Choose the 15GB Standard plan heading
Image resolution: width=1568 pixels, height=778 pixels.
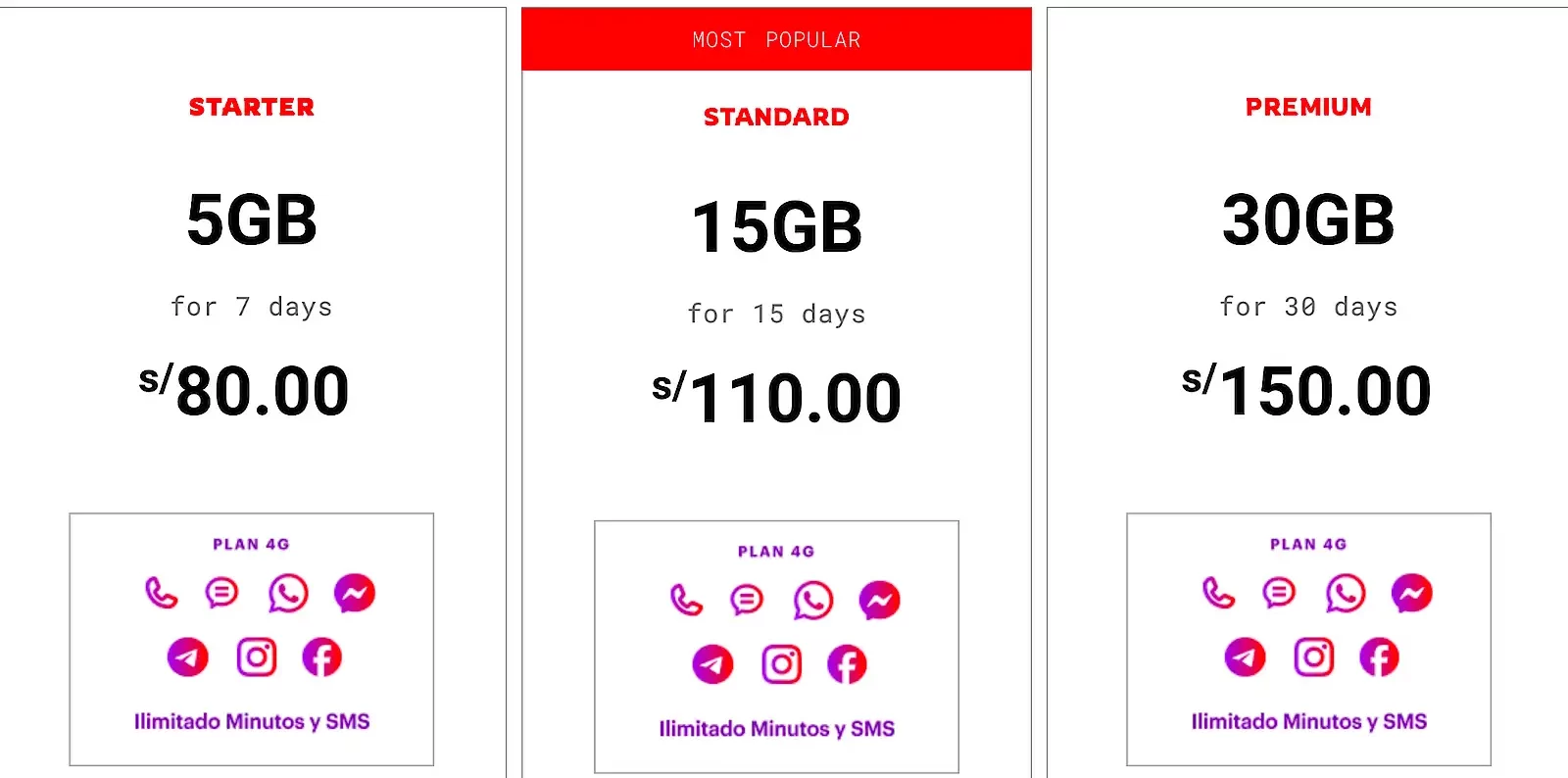777,227
